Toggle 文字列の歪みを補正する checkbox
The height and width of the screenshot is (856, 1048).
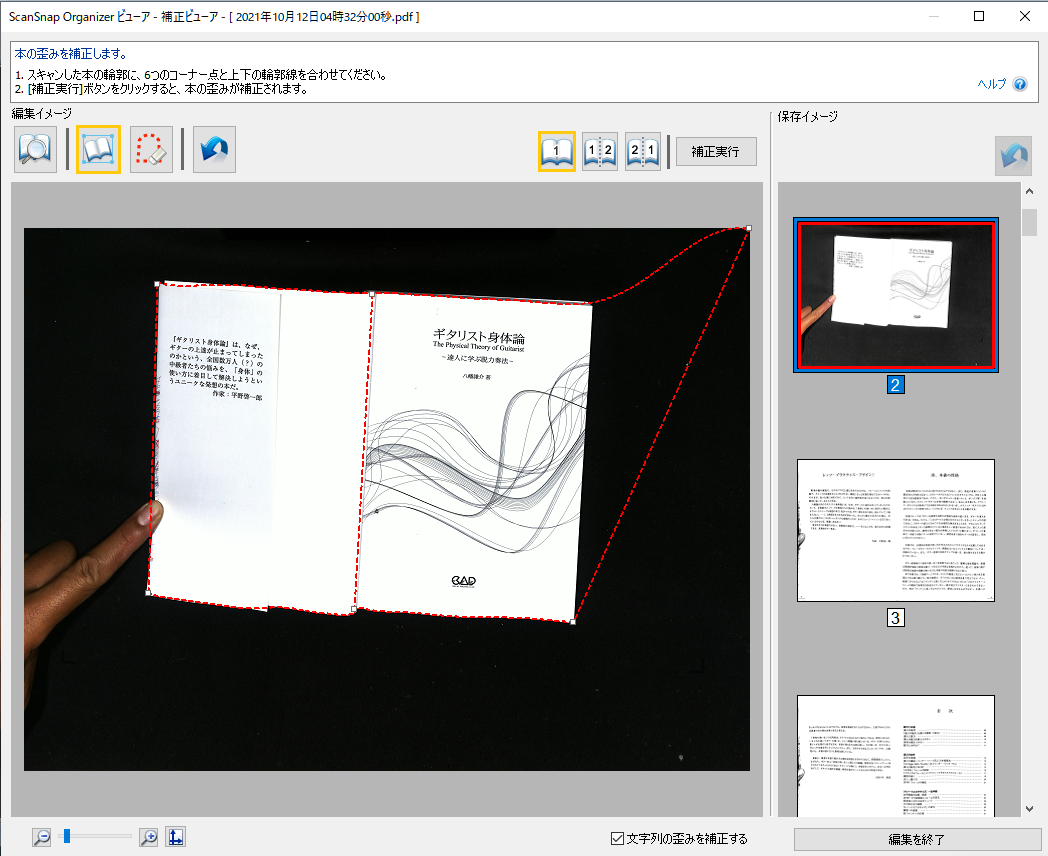tap(618, 838)
